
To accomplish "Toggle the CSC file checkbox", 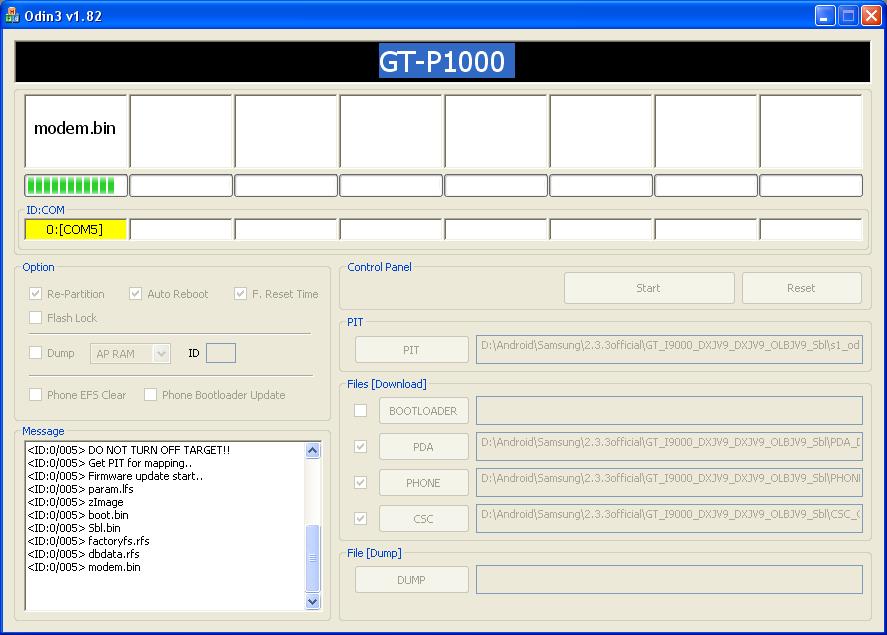I will (360, 519).
